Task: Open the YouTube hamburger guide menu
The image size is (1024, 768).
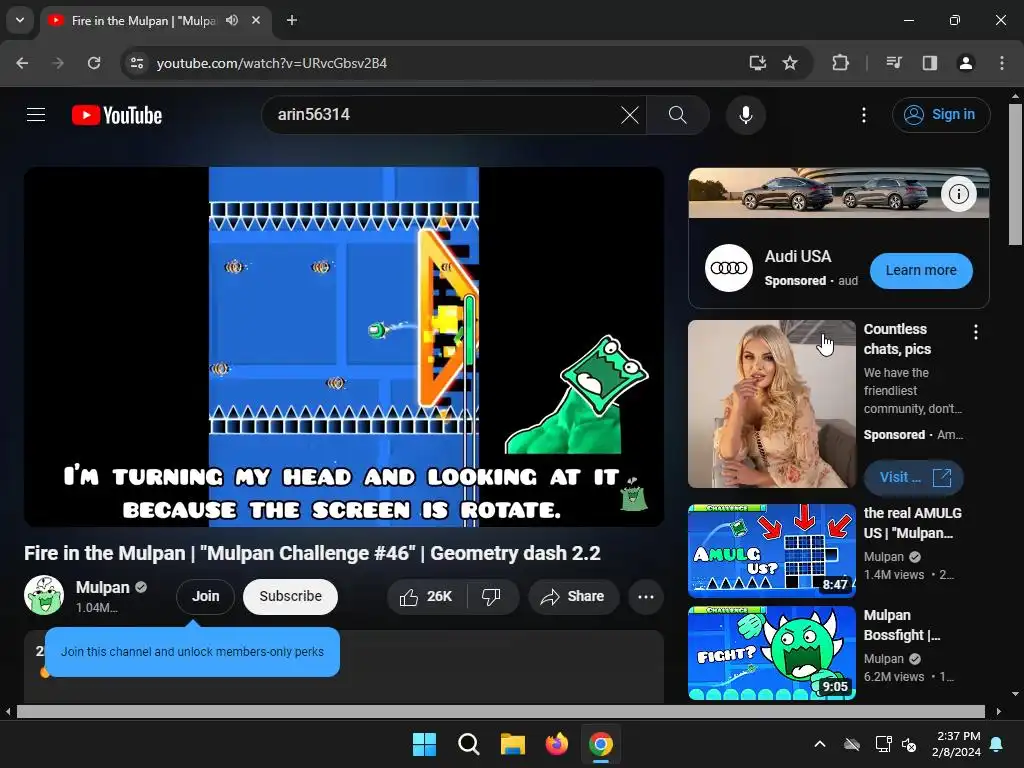Action: [x=36, y=115]
